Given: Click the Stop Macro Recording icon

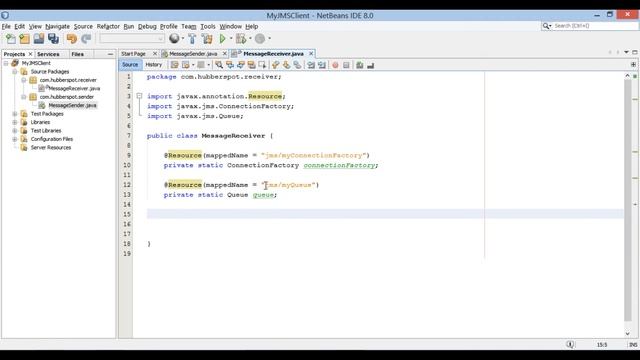Looking at the screenshot, I should pos(346,65).
